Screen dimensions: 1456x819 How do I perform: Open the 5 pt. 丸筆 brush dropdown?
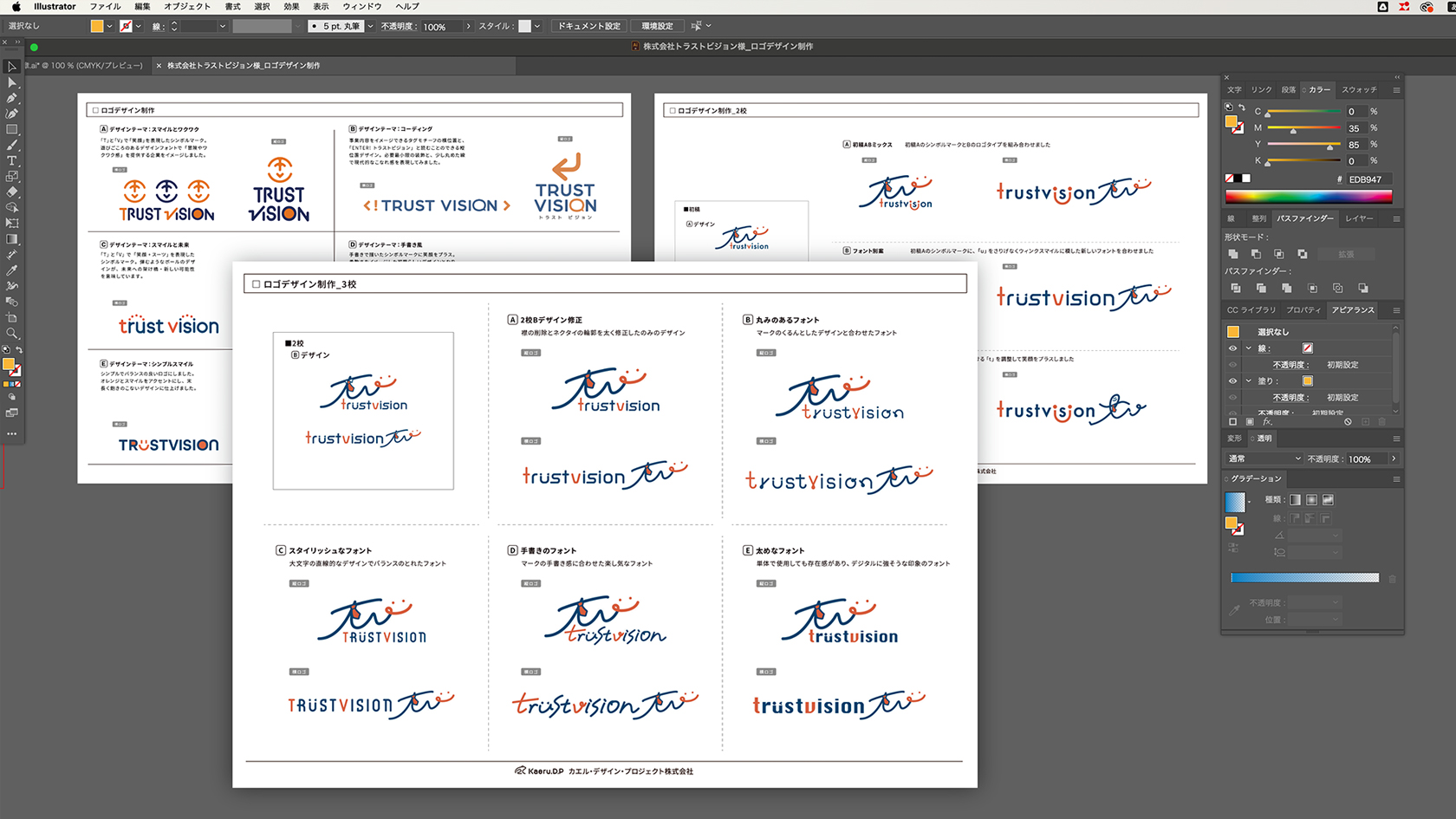(370, 26)
